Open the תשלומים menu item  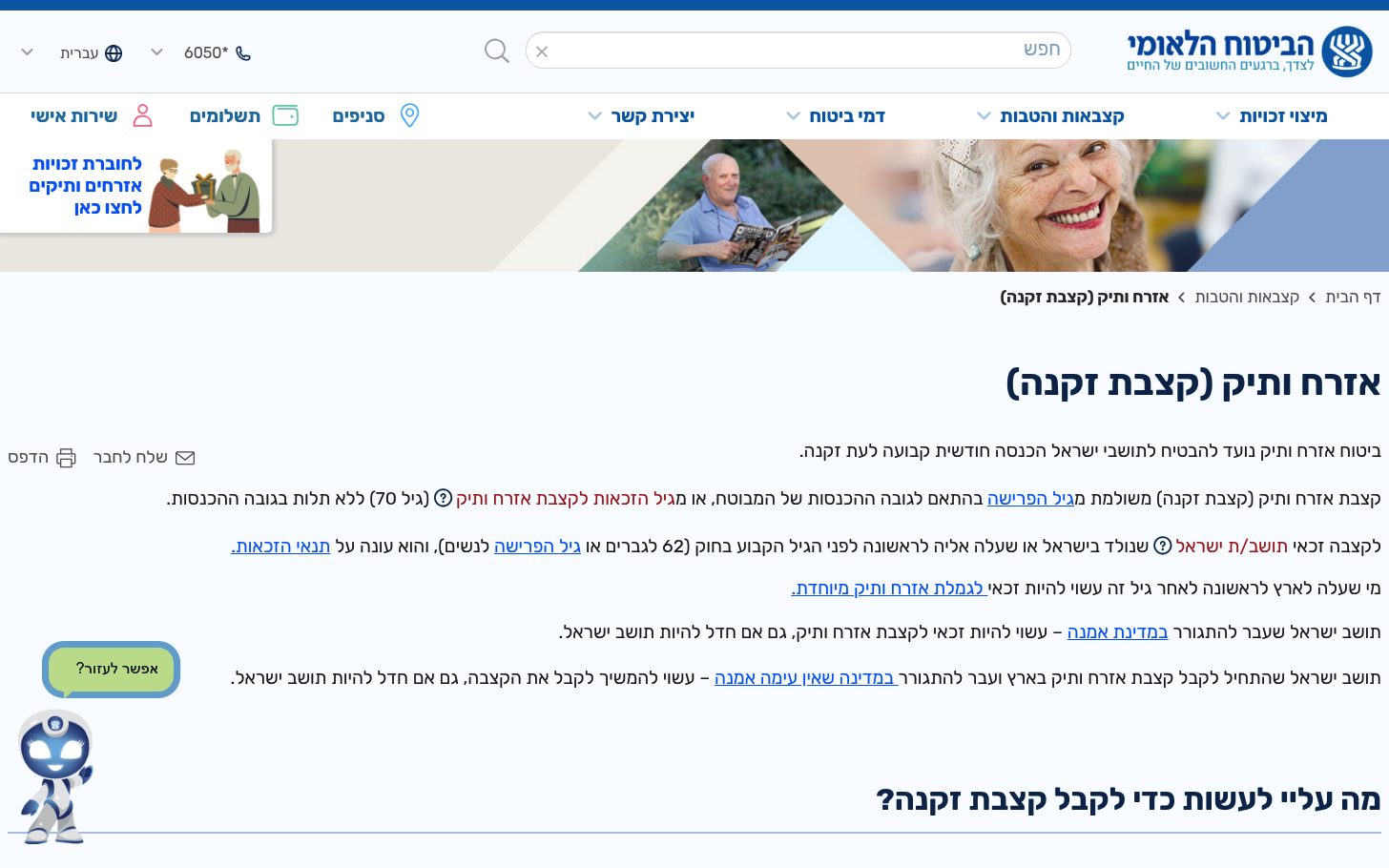click(225, 116)
